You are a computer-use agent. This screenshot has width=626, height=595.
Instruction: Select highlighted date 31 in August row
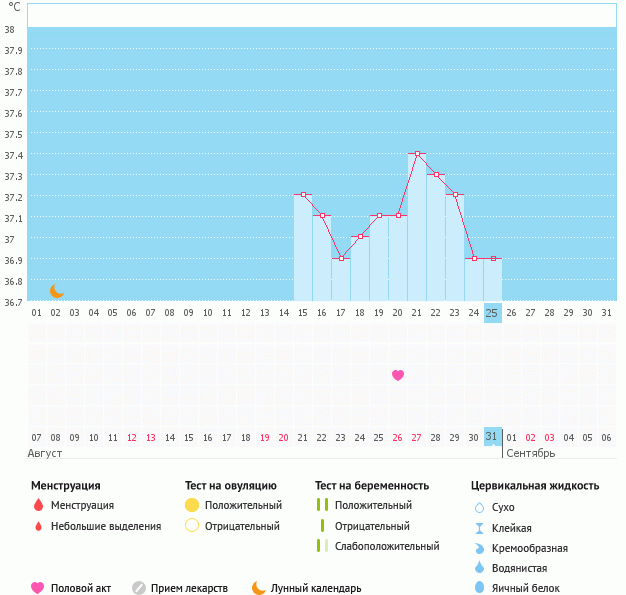pyautogui.click(x=492, y=437)
